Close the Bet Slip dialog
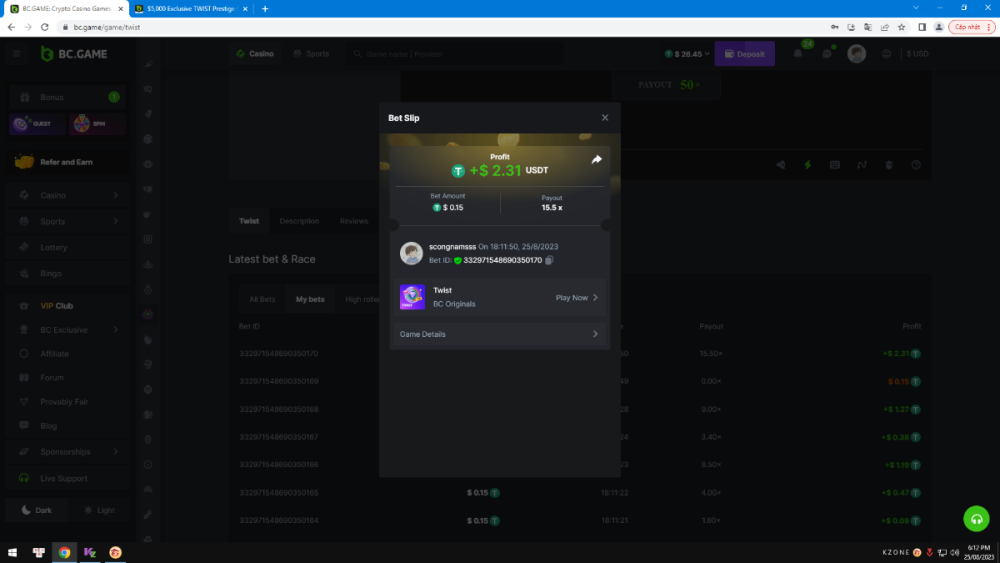Screen dimensions: 1000x563 604,118
